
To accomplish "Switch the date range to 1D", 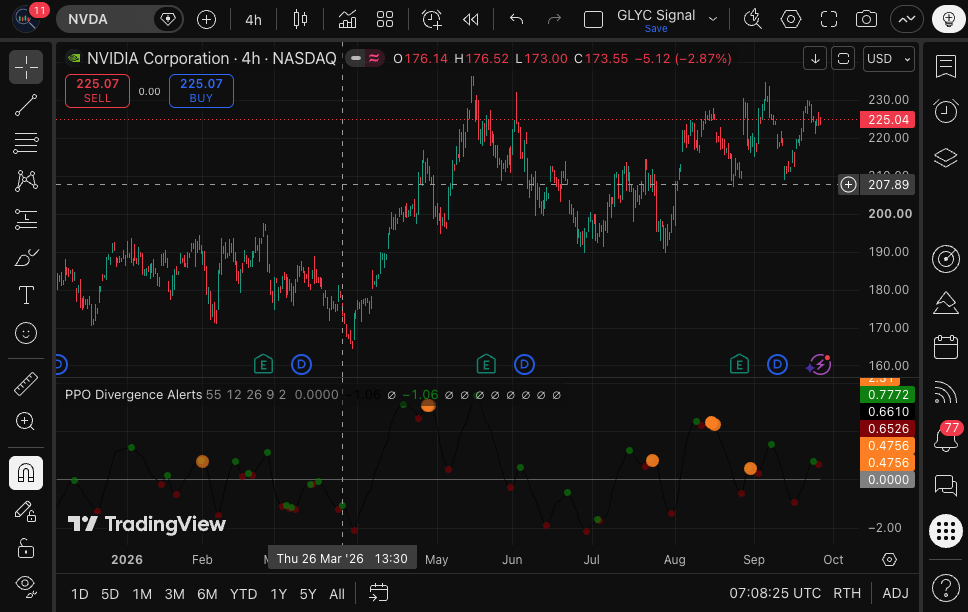I will pos(80,594).
